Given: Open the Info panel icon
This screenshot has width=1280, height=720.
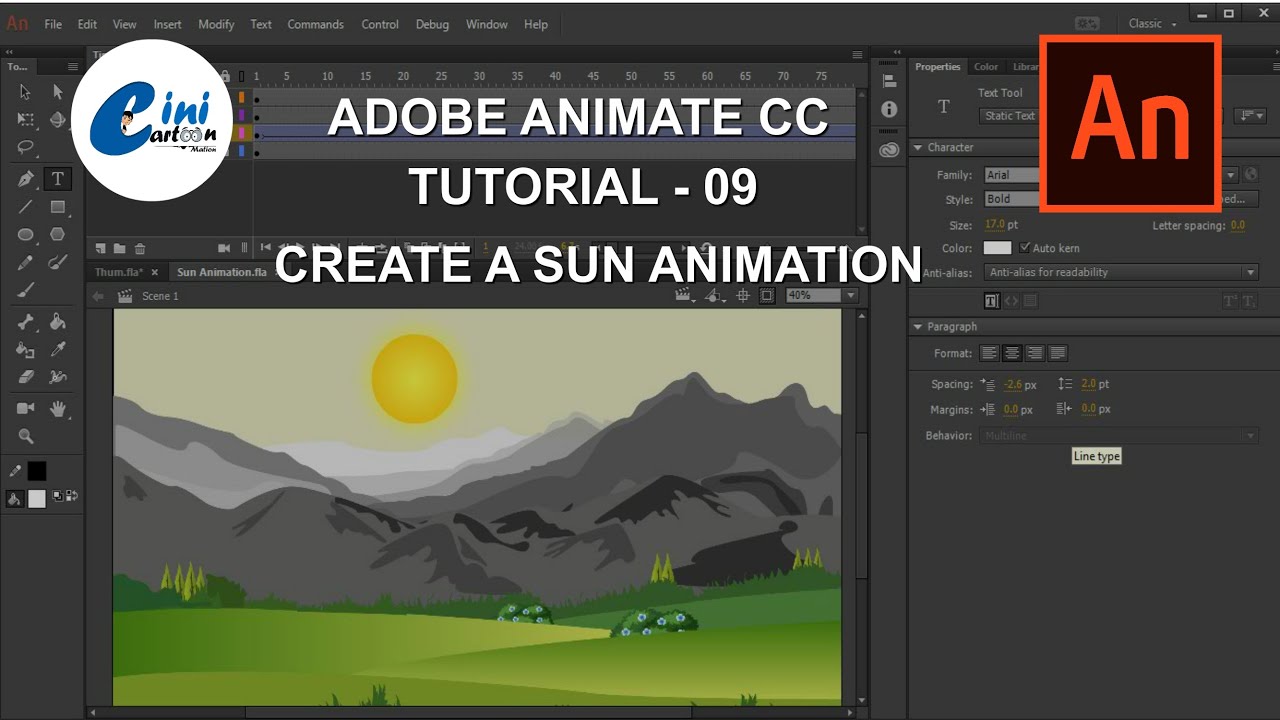Looking at the screenshot, I should coord(889,110).
